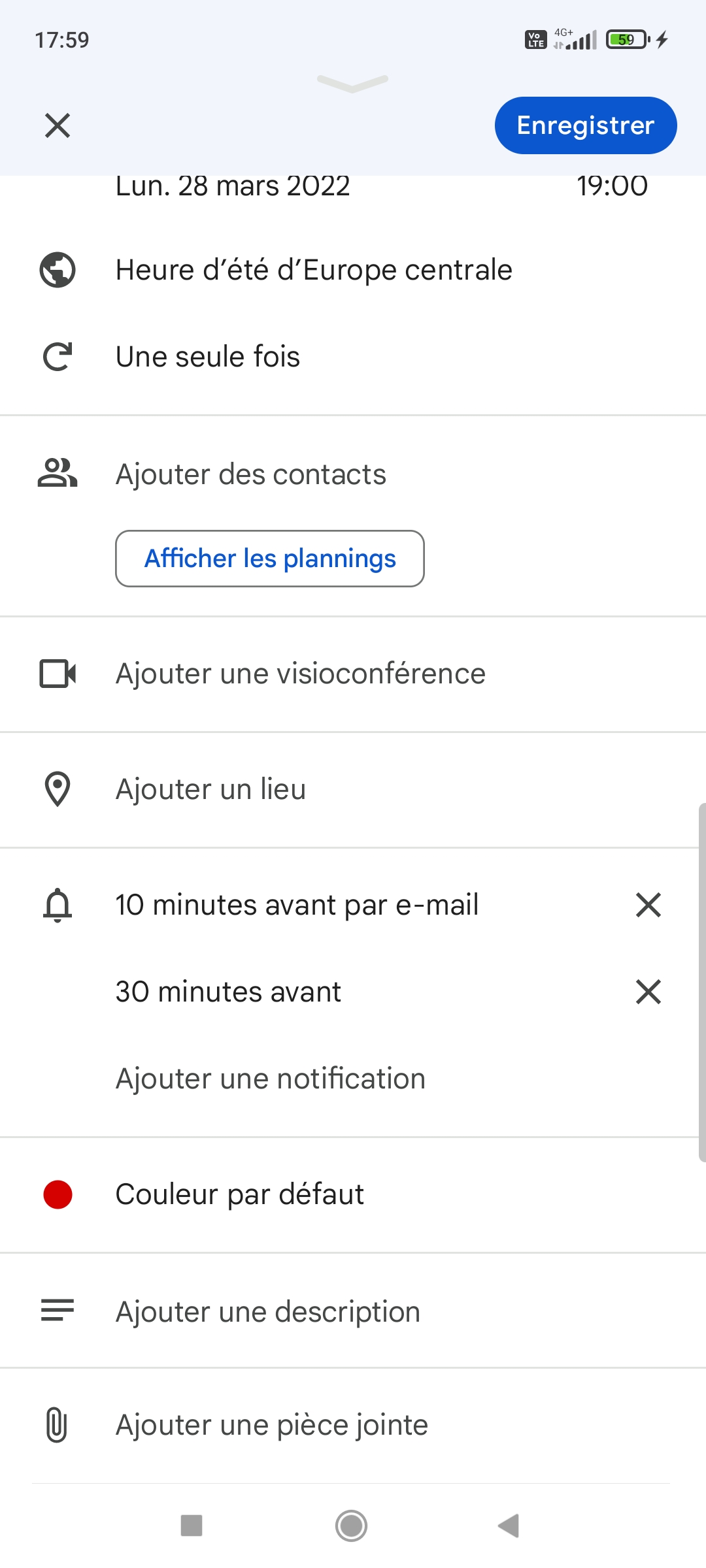This screenshot has height=1568, width=706.
Task: Tap the red default color swatch
Action: pos(58,1194)
